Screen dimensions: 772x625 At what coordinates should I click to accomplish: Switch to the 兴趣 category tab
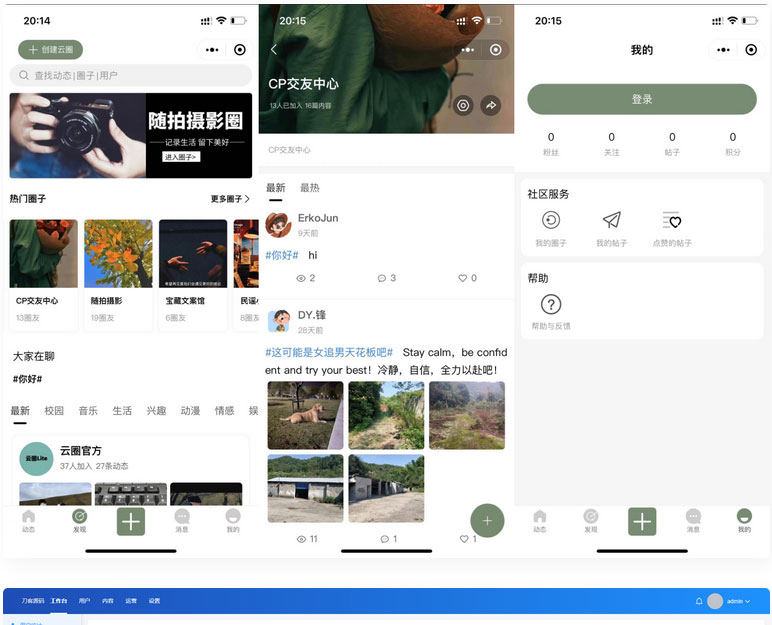[156, 410]
